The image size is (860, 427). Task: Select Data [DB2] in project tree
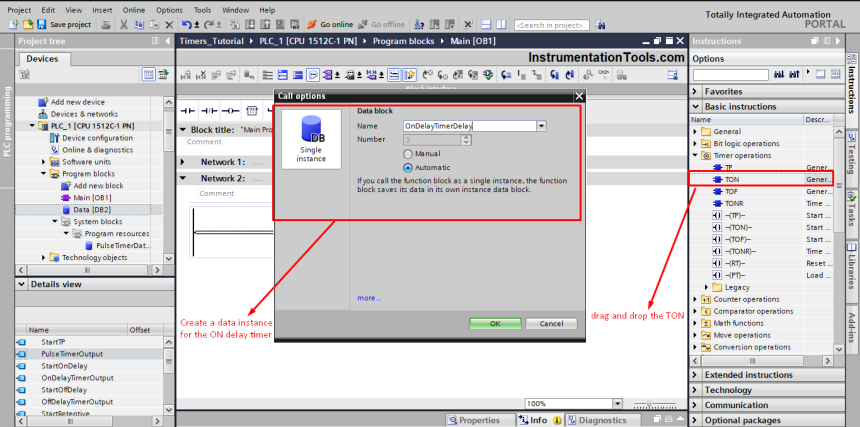pyautogui.click(x=94, y=210)
